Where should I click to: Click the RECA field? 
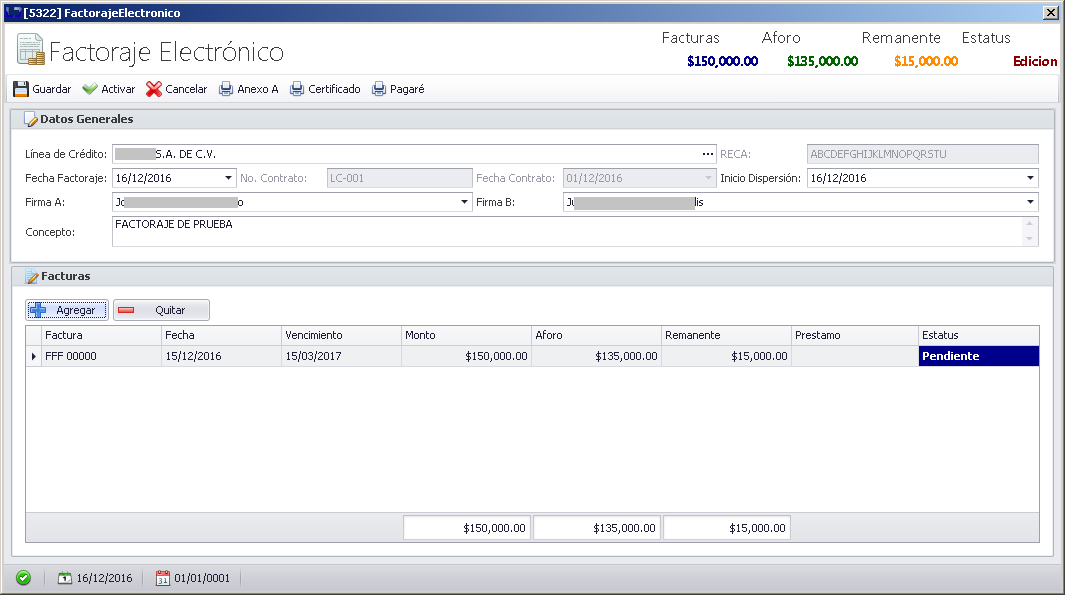point(922,154)
